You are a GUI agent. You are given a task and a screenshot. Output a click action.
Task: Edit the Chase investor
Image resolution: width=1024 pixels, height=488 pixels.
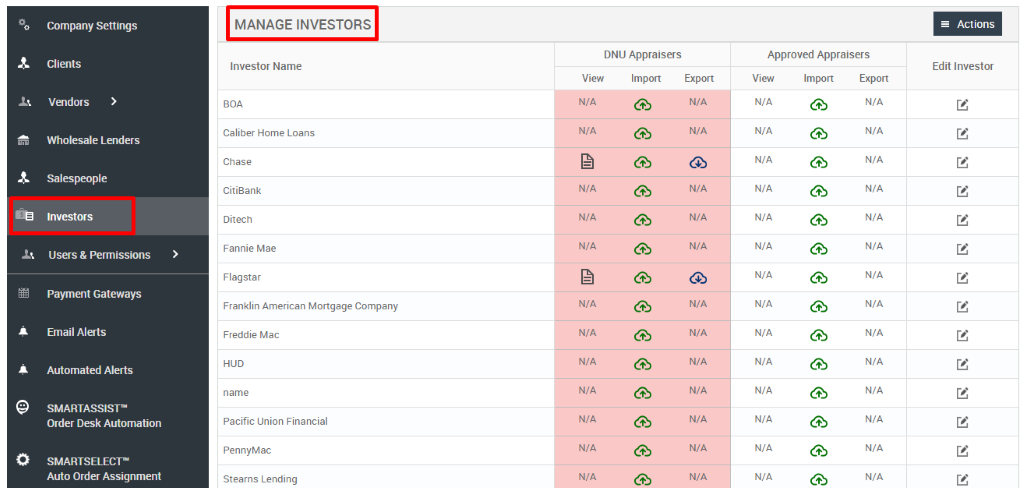tap(962, 163)
